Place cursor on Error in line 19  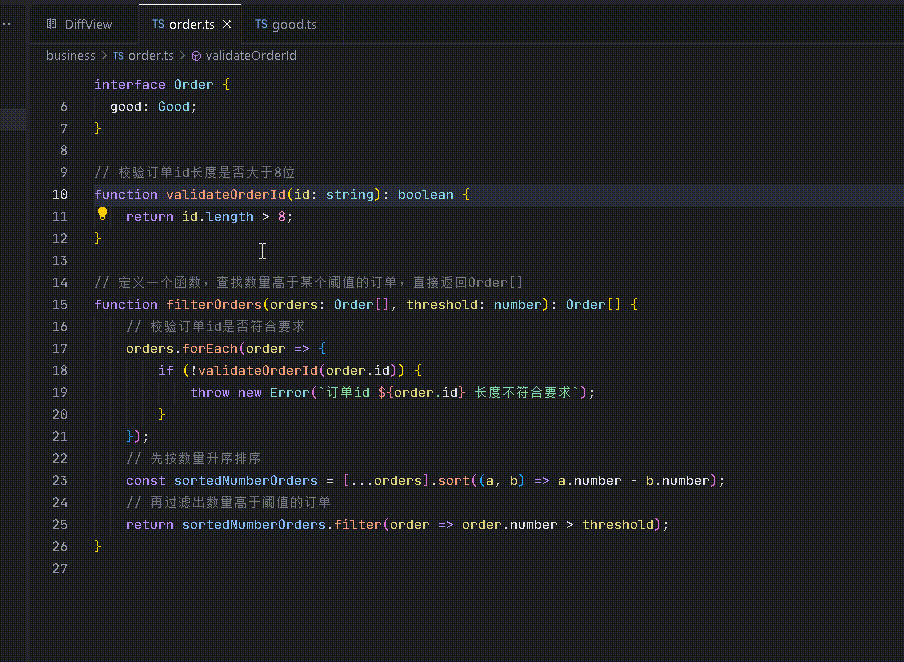(x=289, y=393)
